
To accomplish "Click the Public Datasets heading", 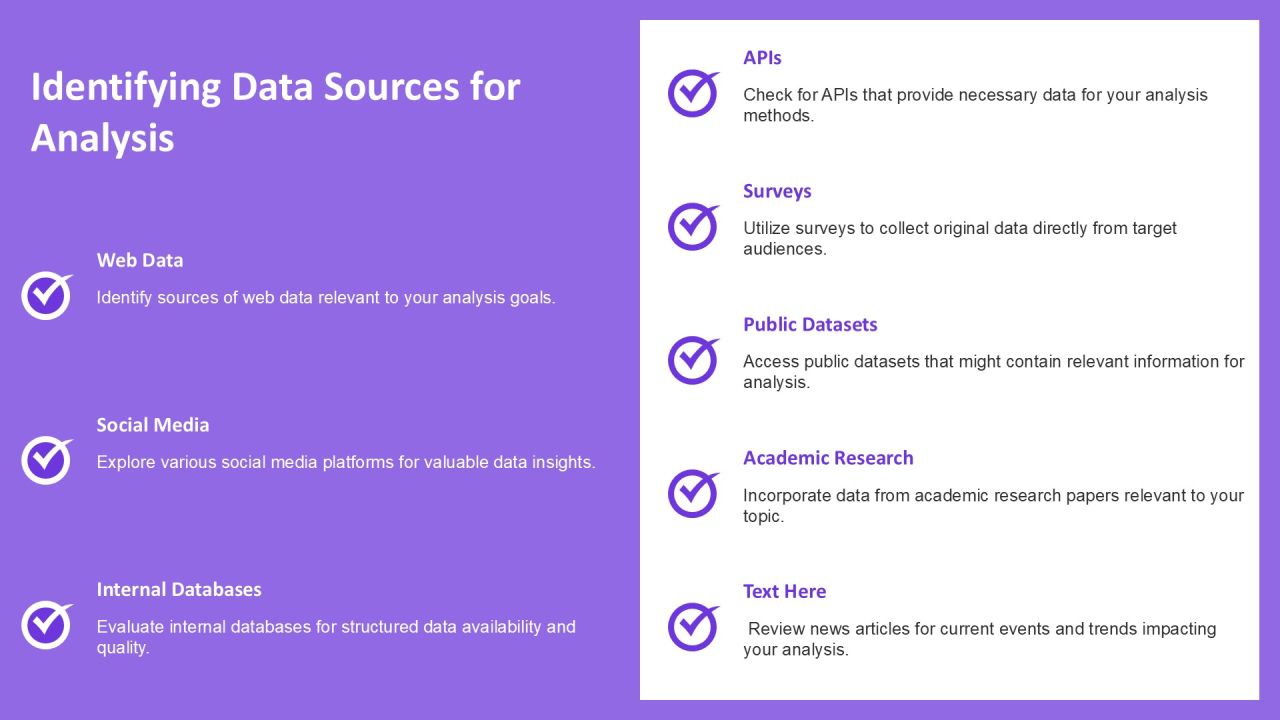I will pyautogui.click(x=810, y=325).
